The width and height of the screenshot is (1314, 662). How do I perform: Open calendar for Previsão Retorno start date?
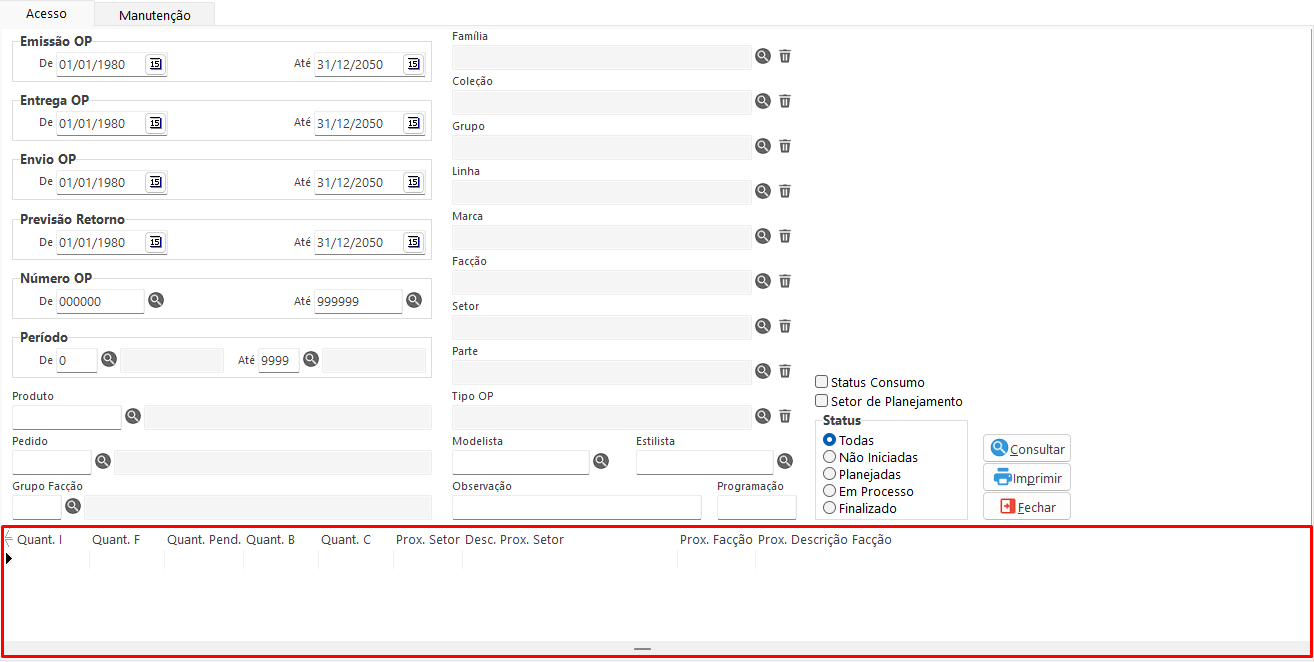pos(155,242)
